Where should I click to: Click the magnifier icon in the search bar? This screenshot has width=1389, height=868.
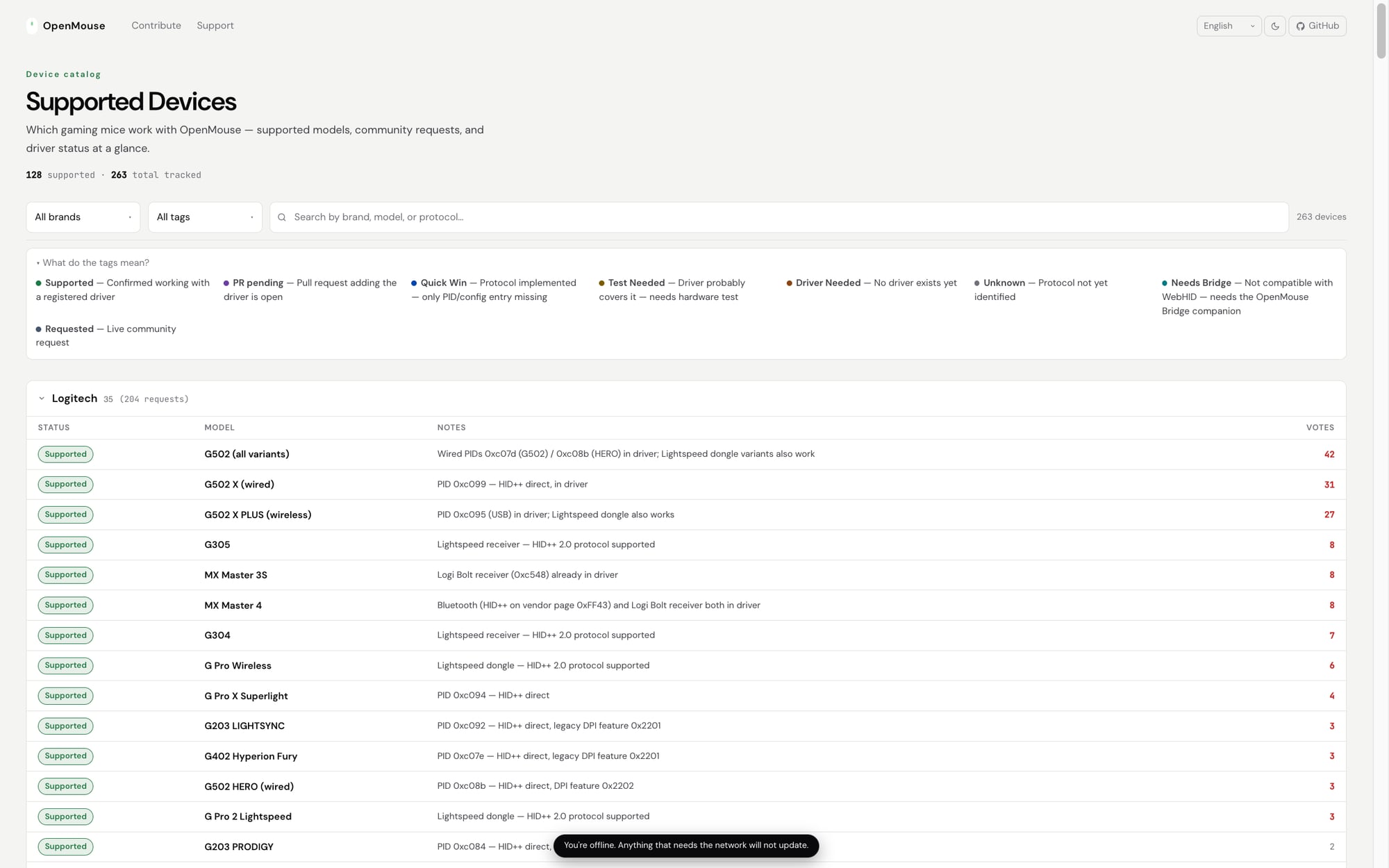point(282,217)
